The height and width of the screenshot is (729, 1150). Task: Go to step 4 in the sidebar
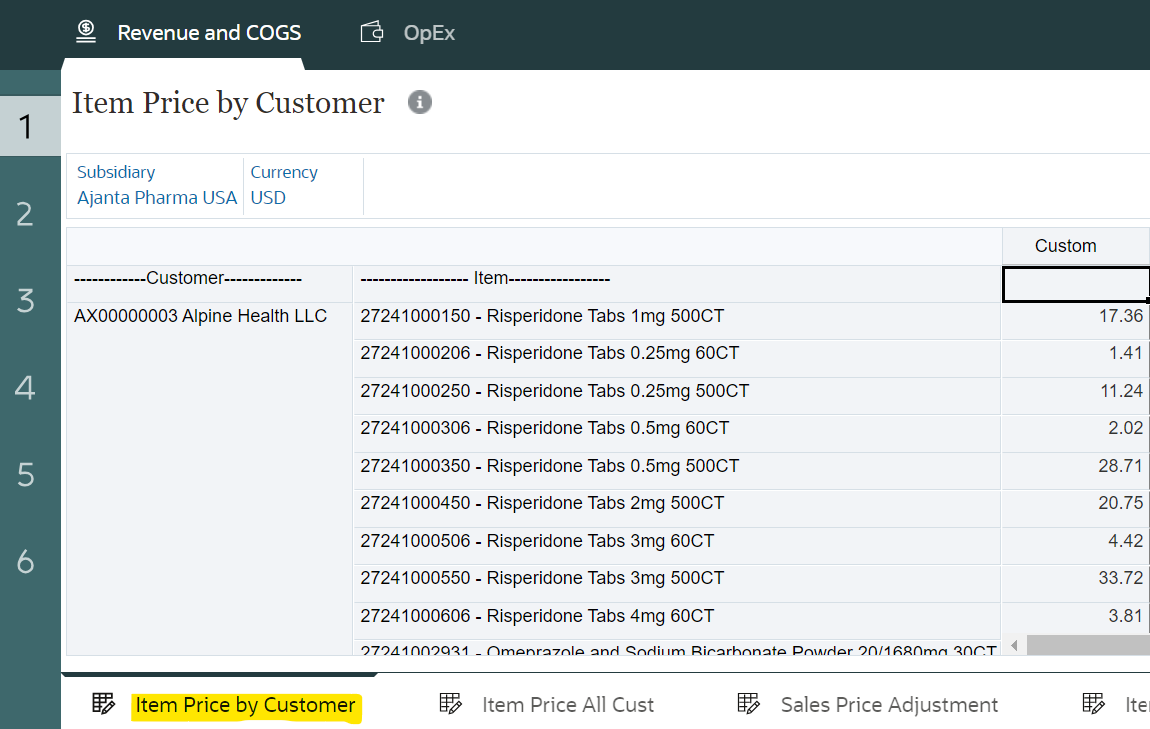[x=25, y=388]
